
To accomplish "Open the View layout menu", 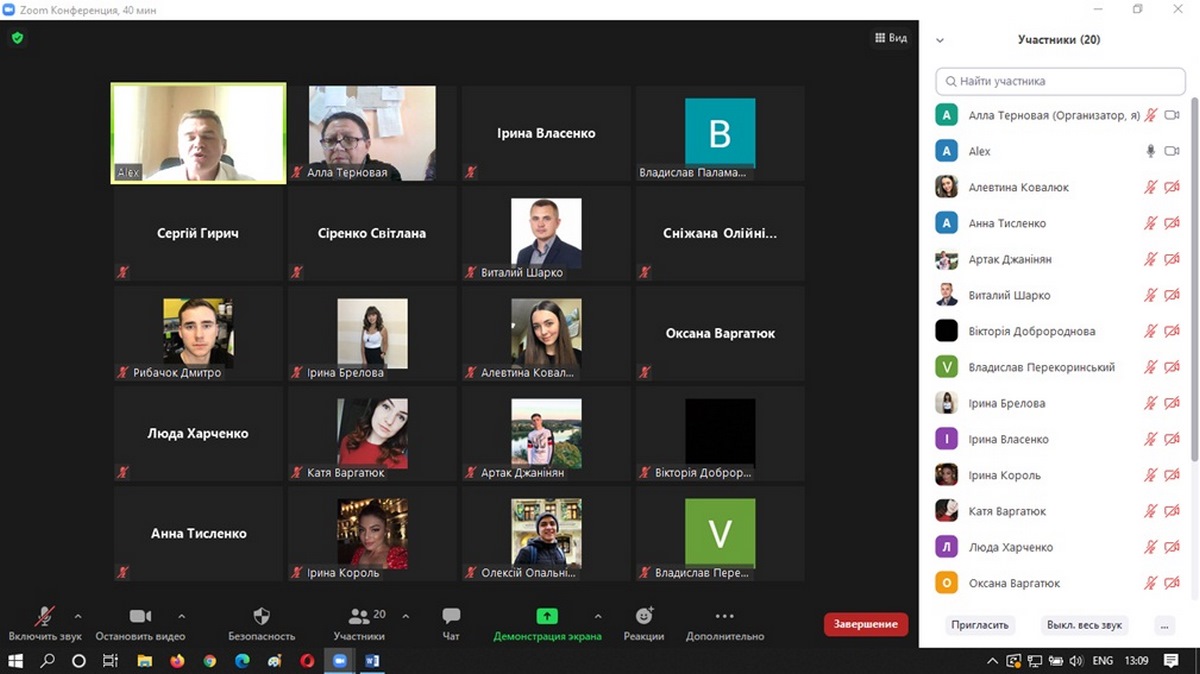I will [890, 38].
